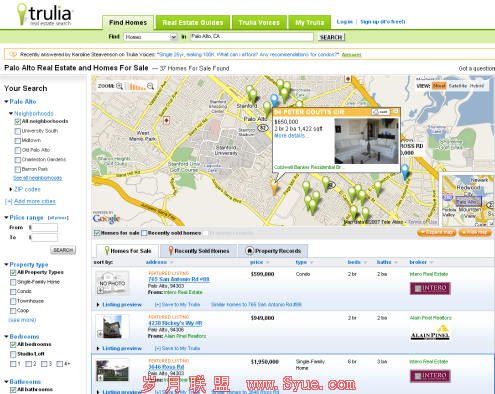Check the Condo property type box
This screenshot has width=495, height=394.
click(x=13, y=292)
